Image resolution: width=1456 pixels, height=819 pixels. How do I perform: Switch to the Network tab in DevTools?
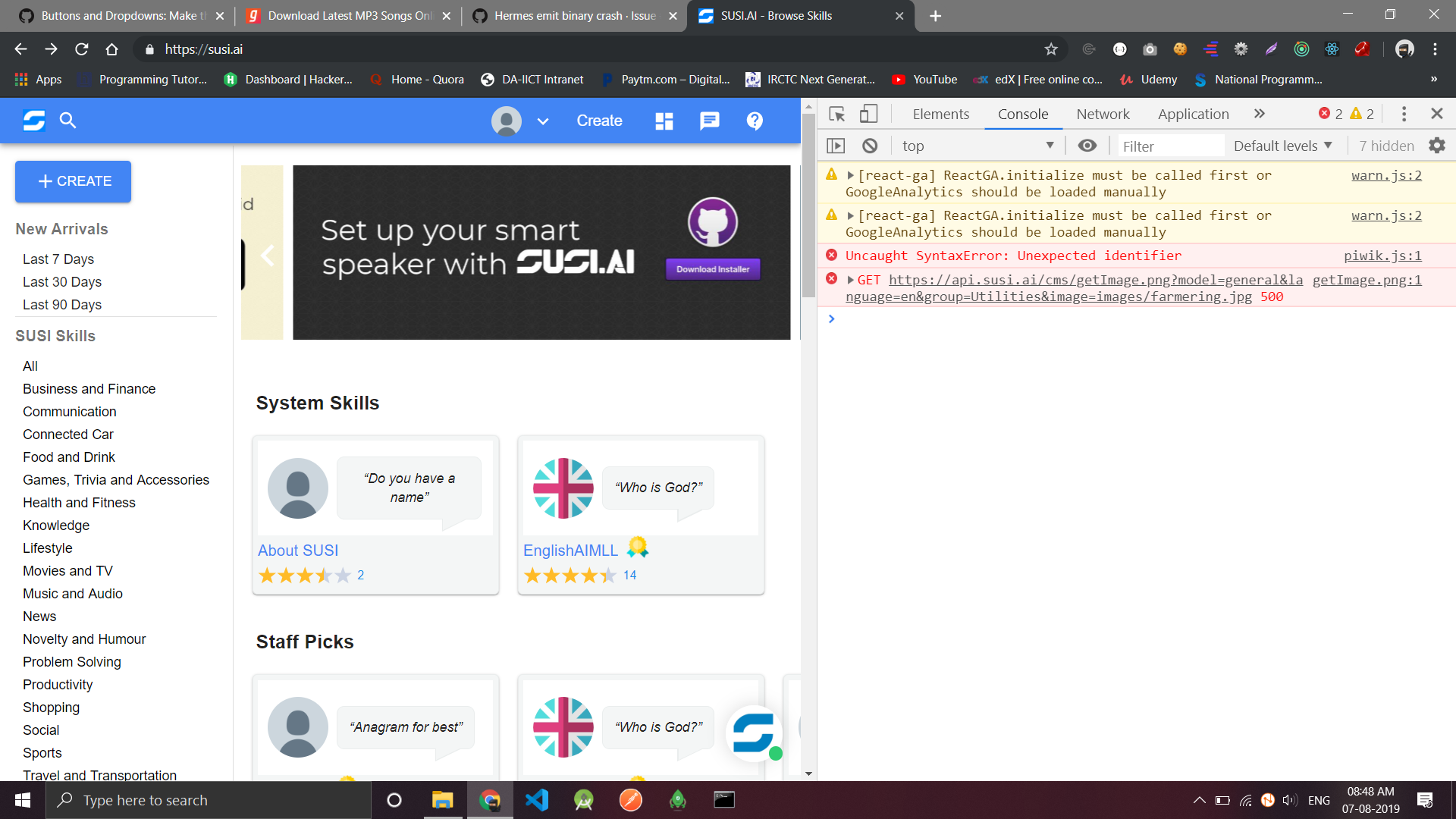1103,114
